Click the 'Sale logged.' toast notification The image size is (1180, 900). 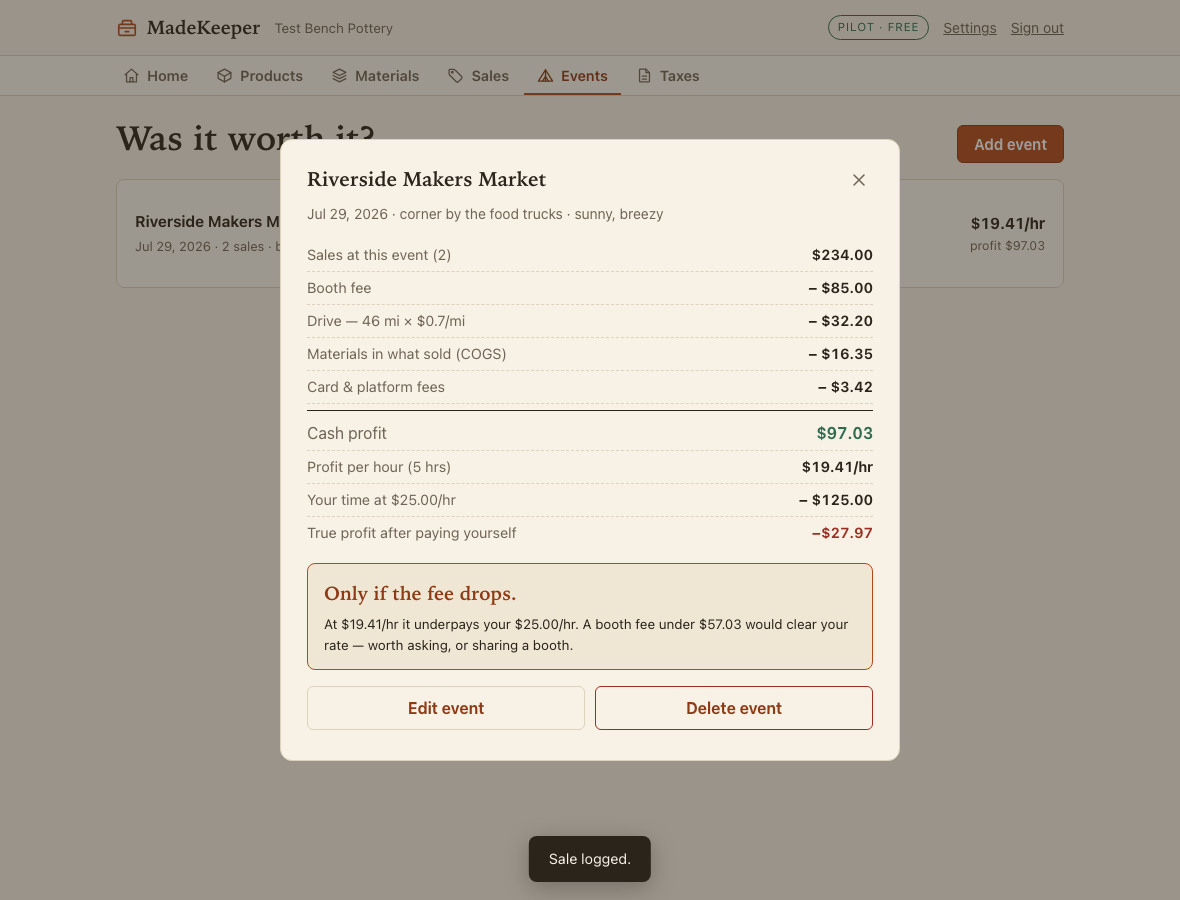[x=589, y=859]
